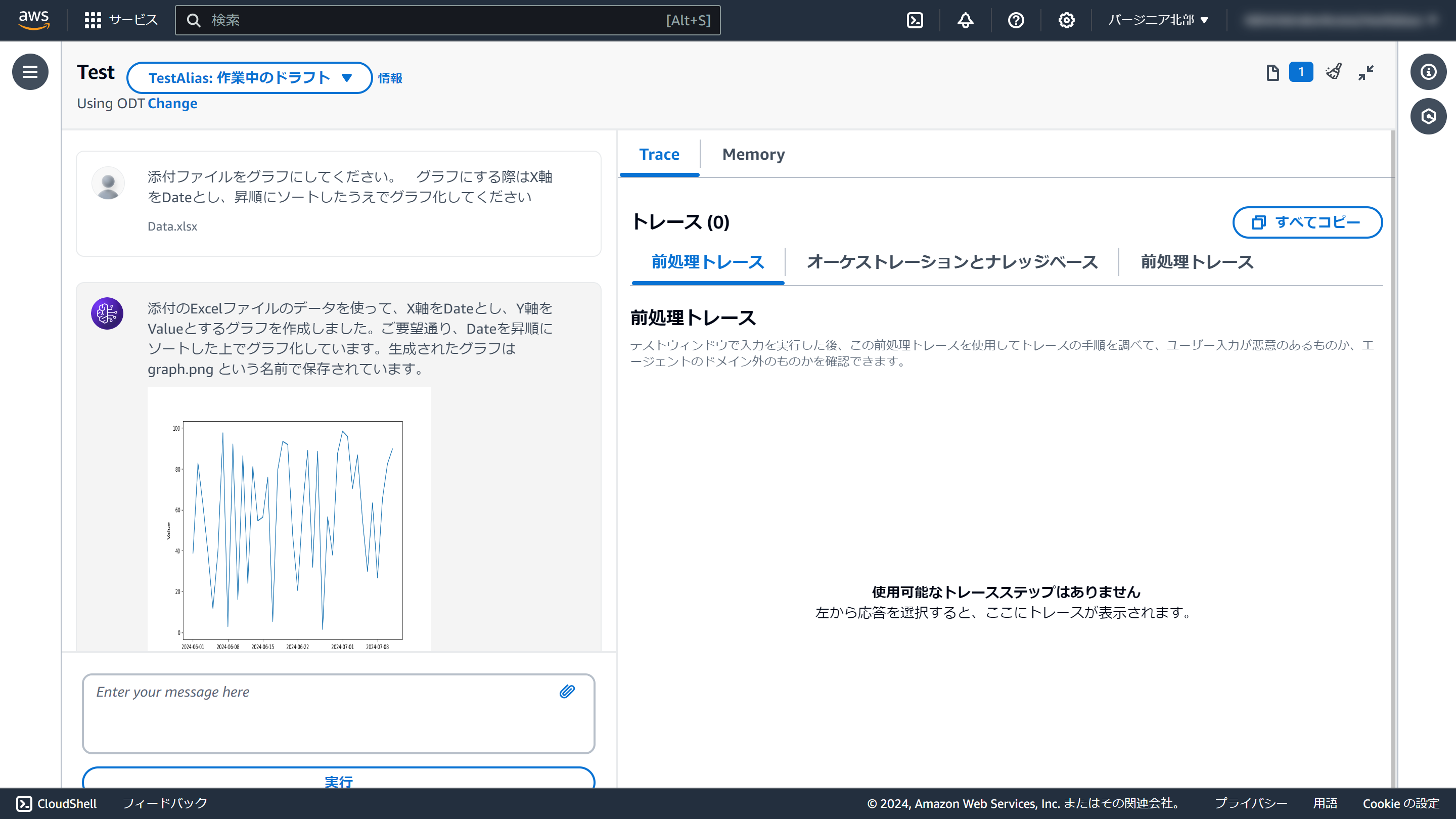Switch to the Memory tab

tap(753, 154)
